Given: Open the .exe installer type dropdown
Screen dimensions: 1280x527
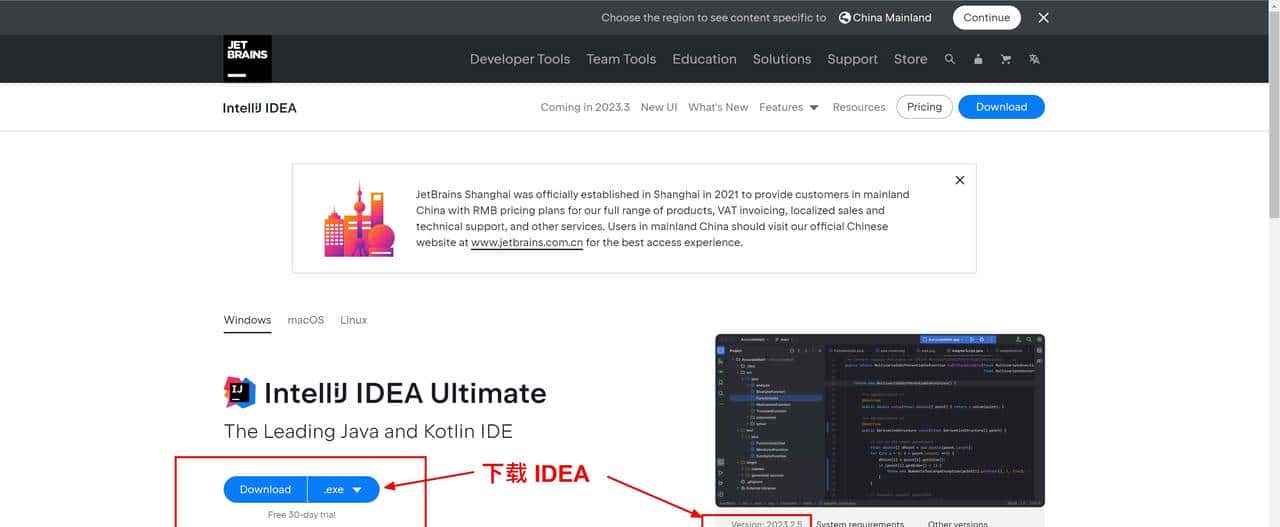Looking at the screenshot, I should (343, 489).
